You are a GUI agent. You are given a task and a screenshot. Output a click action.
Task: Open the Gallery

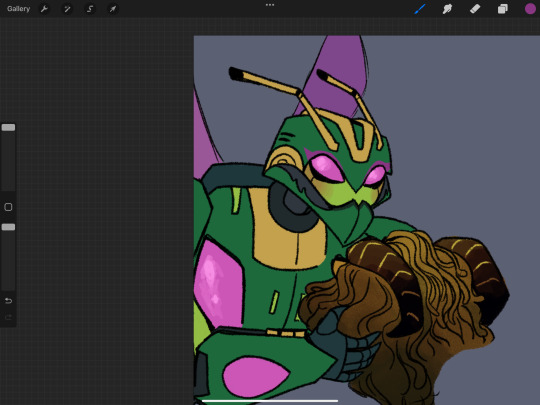(x=18, y=9)
